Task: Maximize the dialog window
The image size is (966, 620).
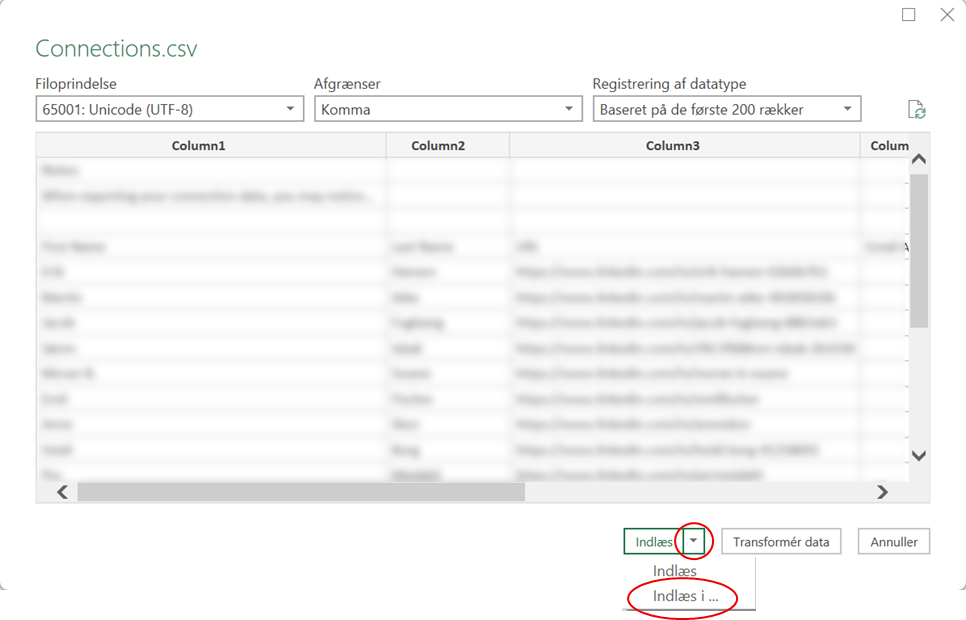Action: tap(908, 15)
